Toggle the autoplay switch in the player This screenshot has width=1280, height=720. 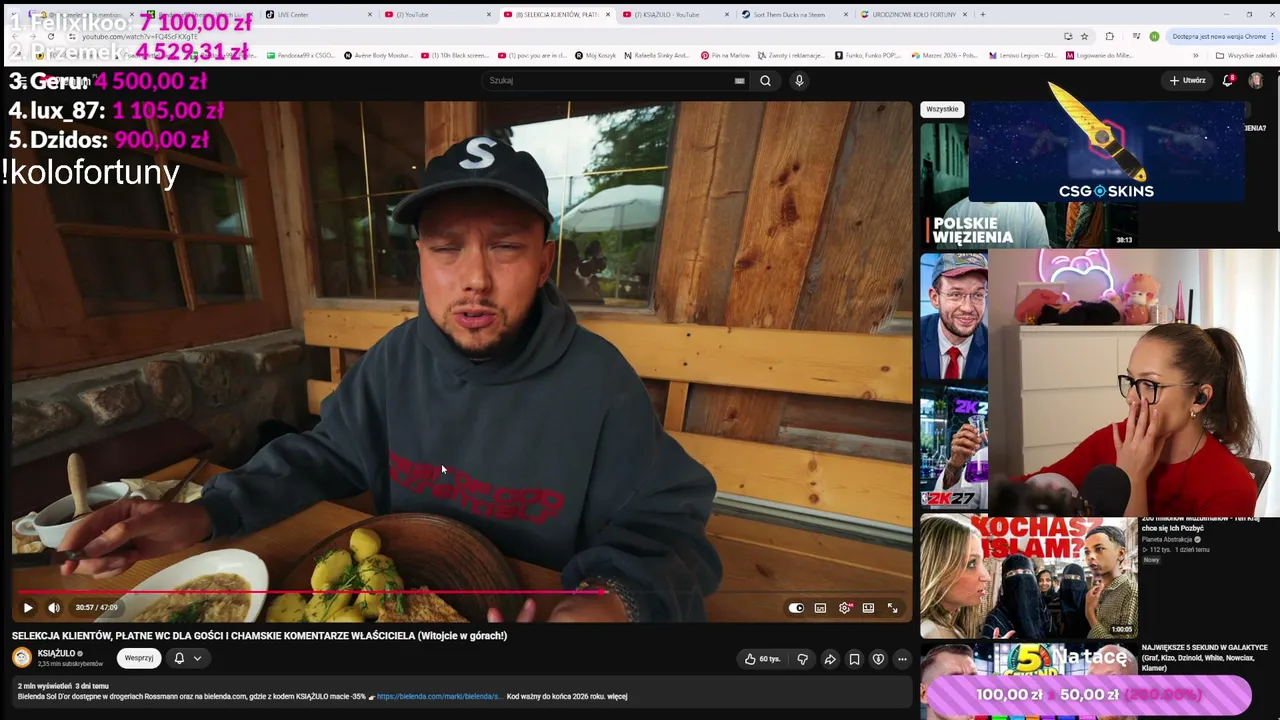pos(796,608)
